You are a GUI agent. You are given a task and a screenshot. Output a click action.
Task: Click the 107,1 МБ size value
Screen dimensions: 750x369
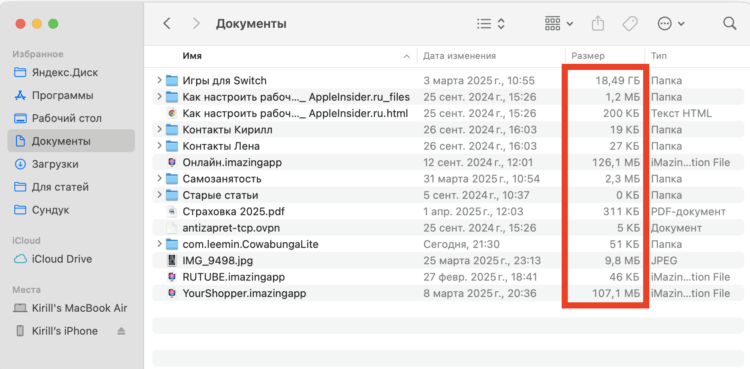(x=616, y=293)
